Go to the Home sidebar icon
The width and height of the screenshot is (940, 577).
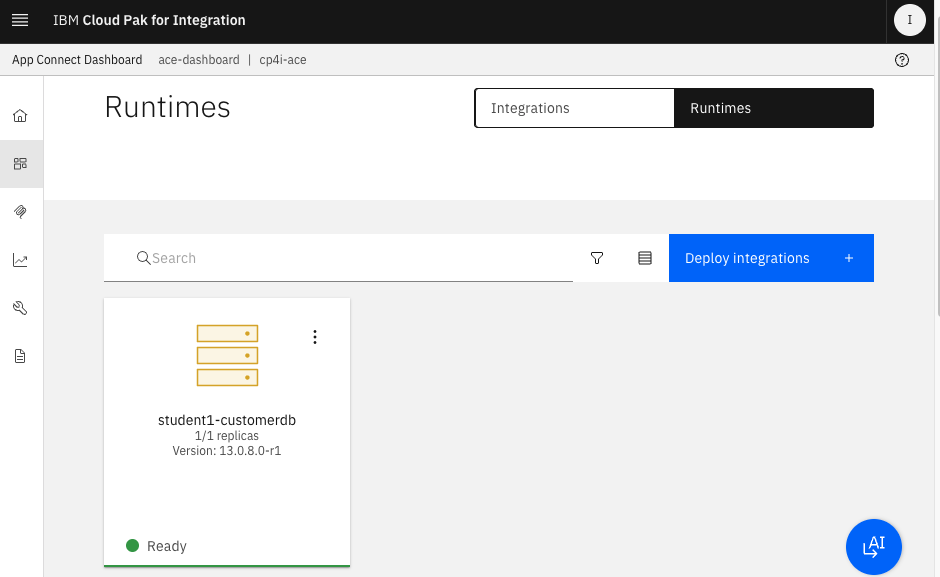[x=20, y=116]
